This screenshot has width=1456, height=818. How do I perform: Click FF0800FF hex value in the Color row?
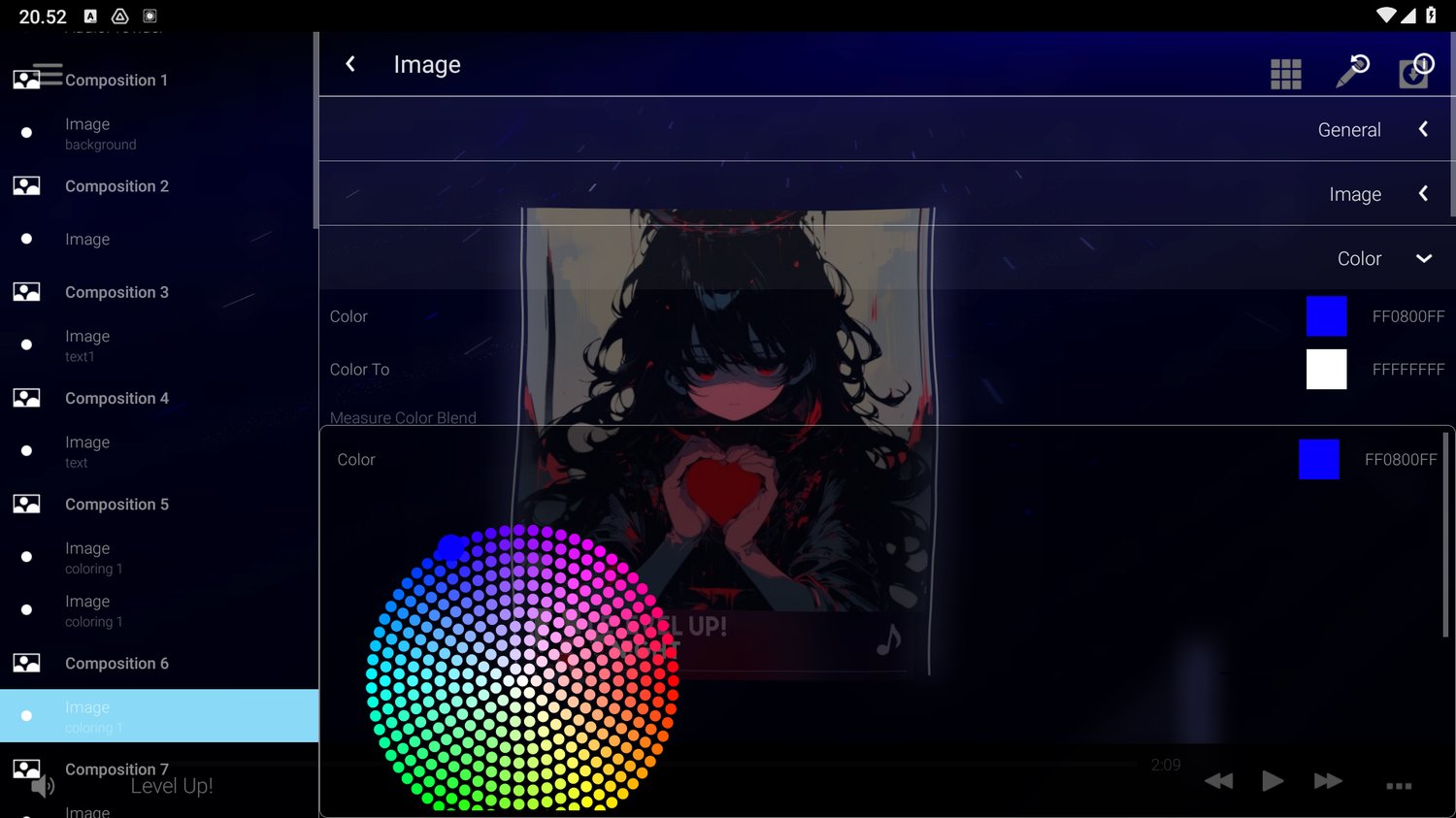tap(1407, 316)
